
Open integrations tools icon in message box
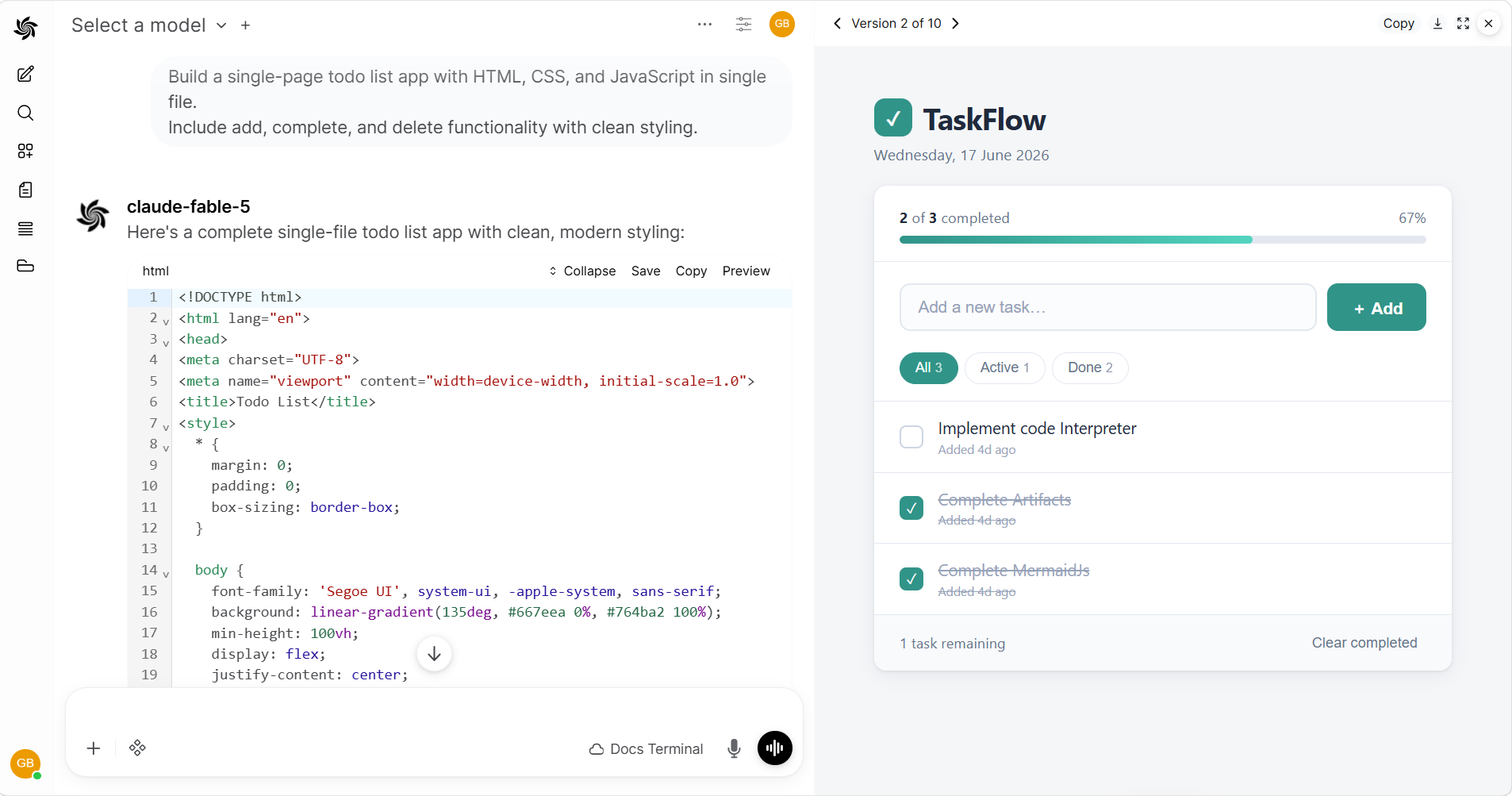pos(137,748)
